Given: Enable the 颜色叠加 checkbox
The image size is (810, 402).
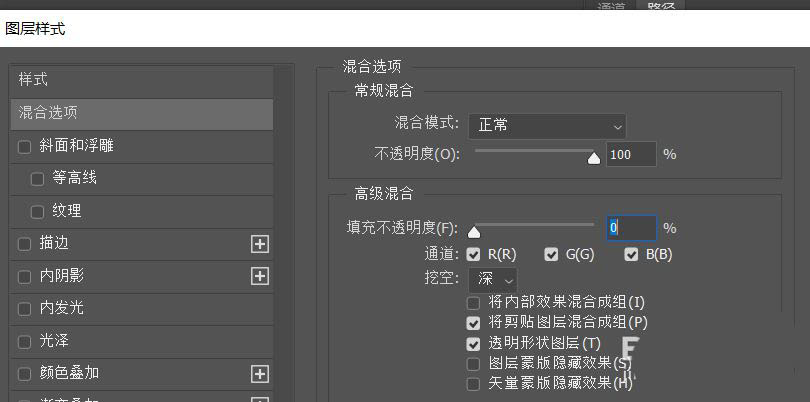Looking at the screenshot, I should (x=25, y=374).
